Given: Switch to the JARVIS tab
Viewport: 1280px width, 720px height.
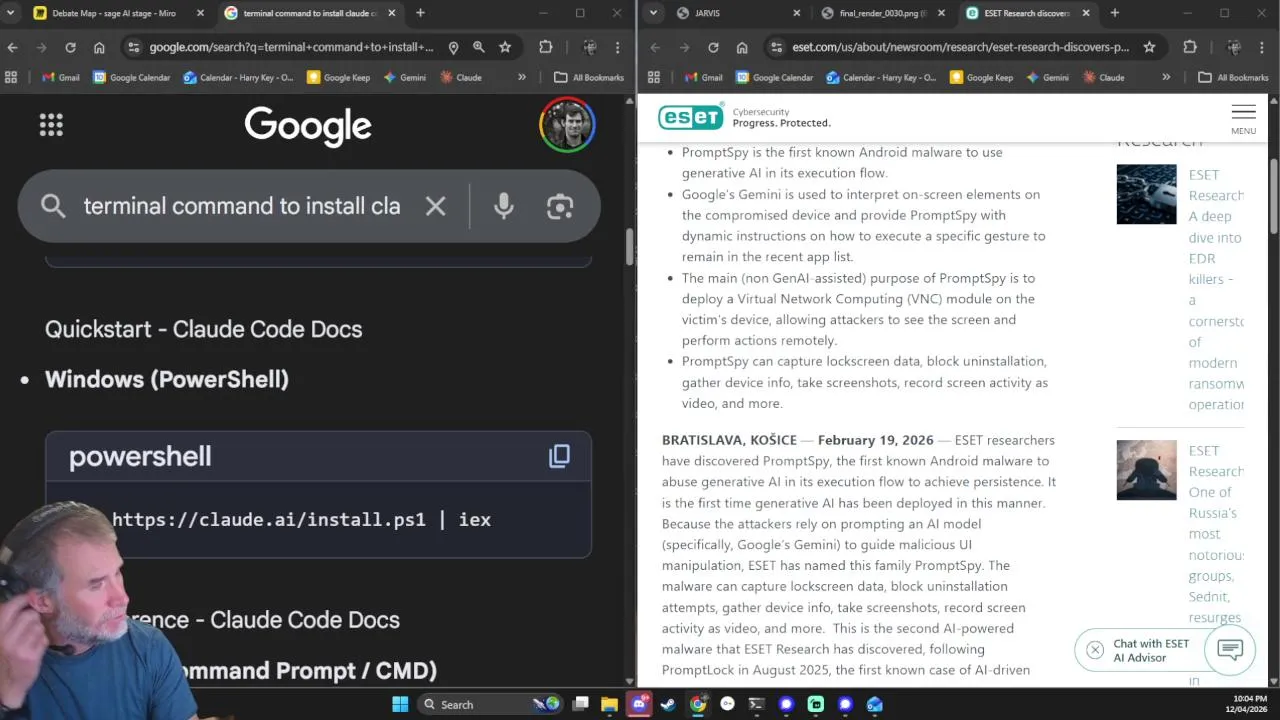Looking at the screenshot, I should point(738,13).
